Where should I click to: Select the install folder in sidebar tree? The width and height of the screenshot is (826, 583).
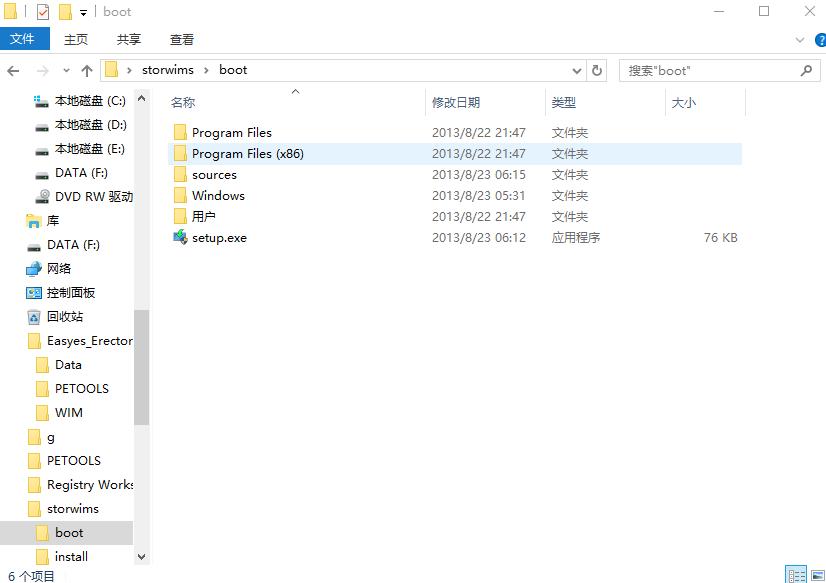[72, 556]
